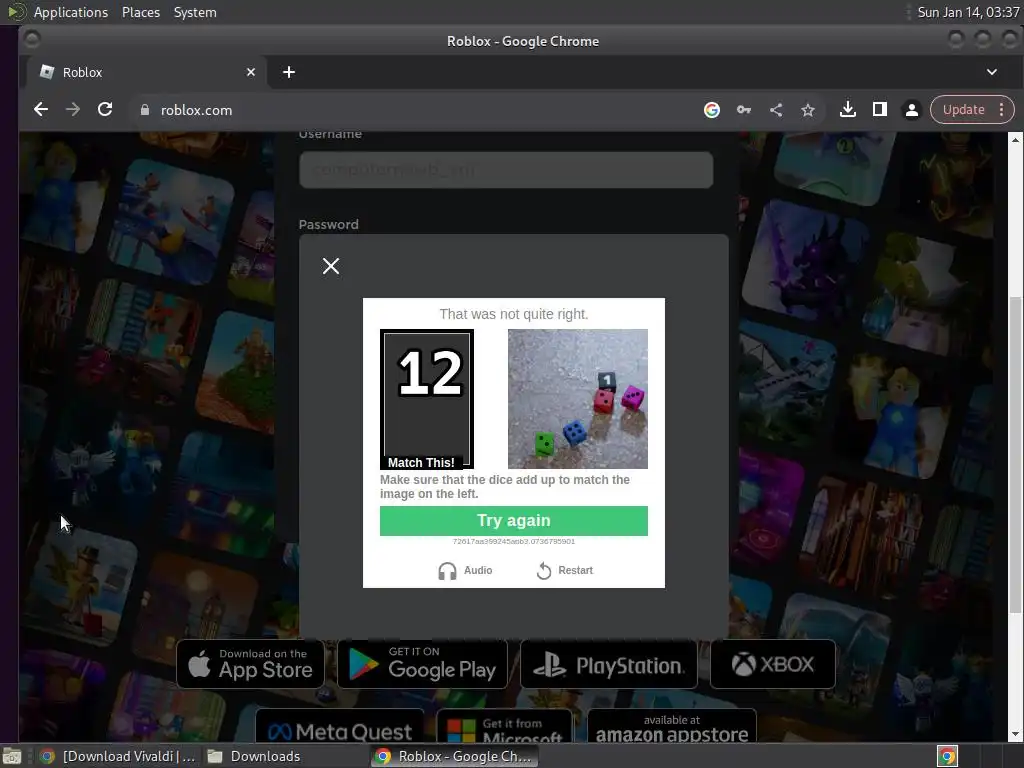Click the captcha session ID text

click(x=513, y=541)
